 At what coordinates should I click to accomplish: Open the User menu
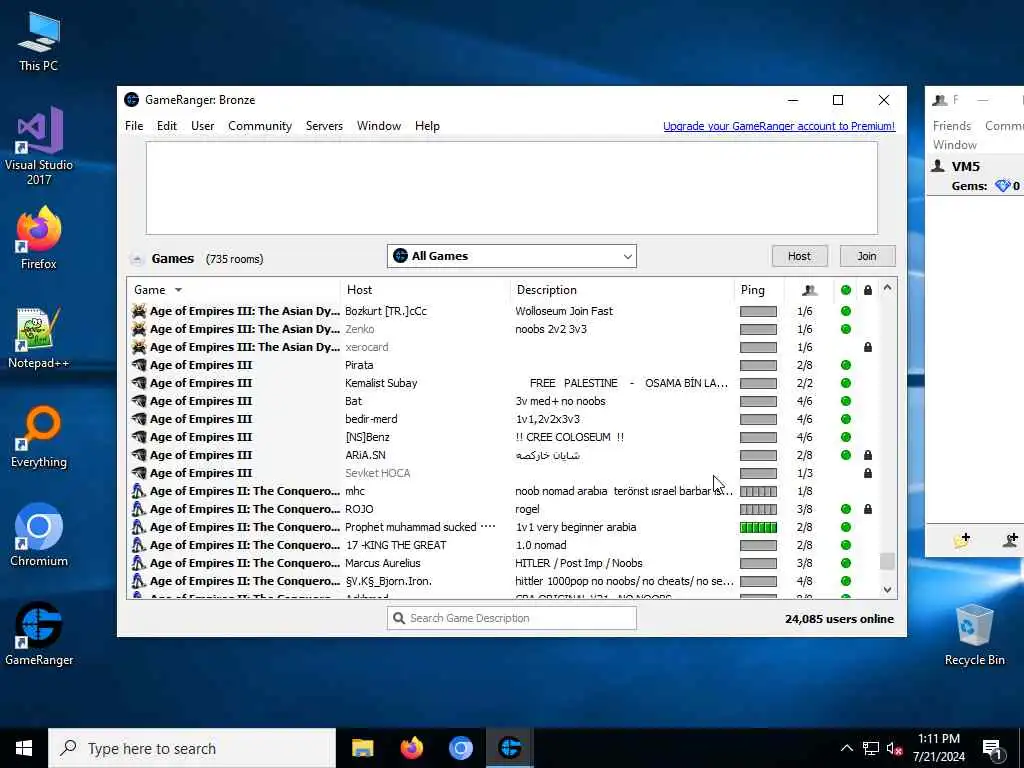click(x=202, y=126)
